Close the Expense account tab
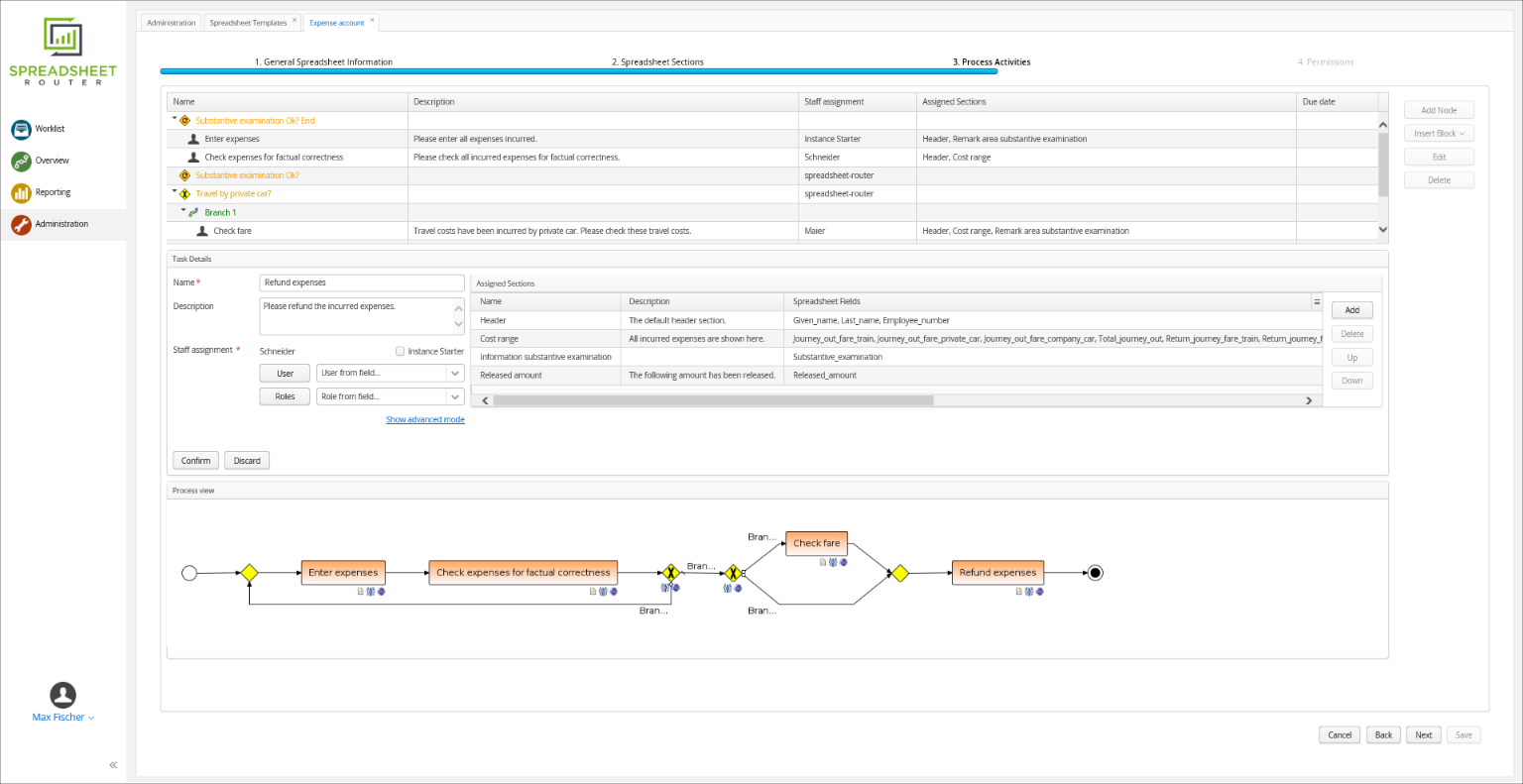 [373, 20]
